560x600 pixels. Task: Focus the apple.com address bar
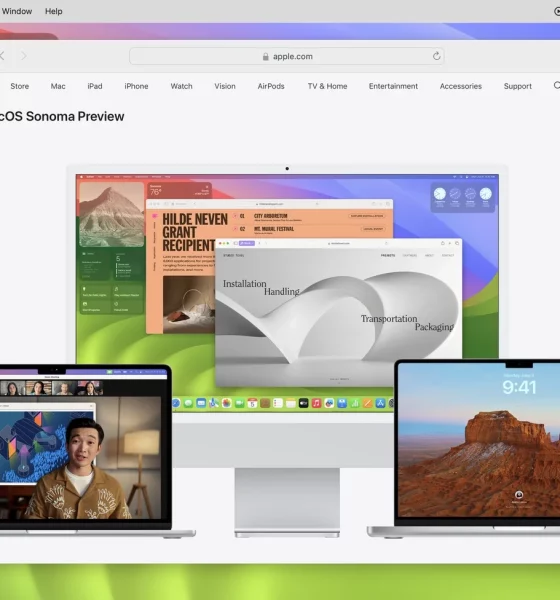coord(287,56)
